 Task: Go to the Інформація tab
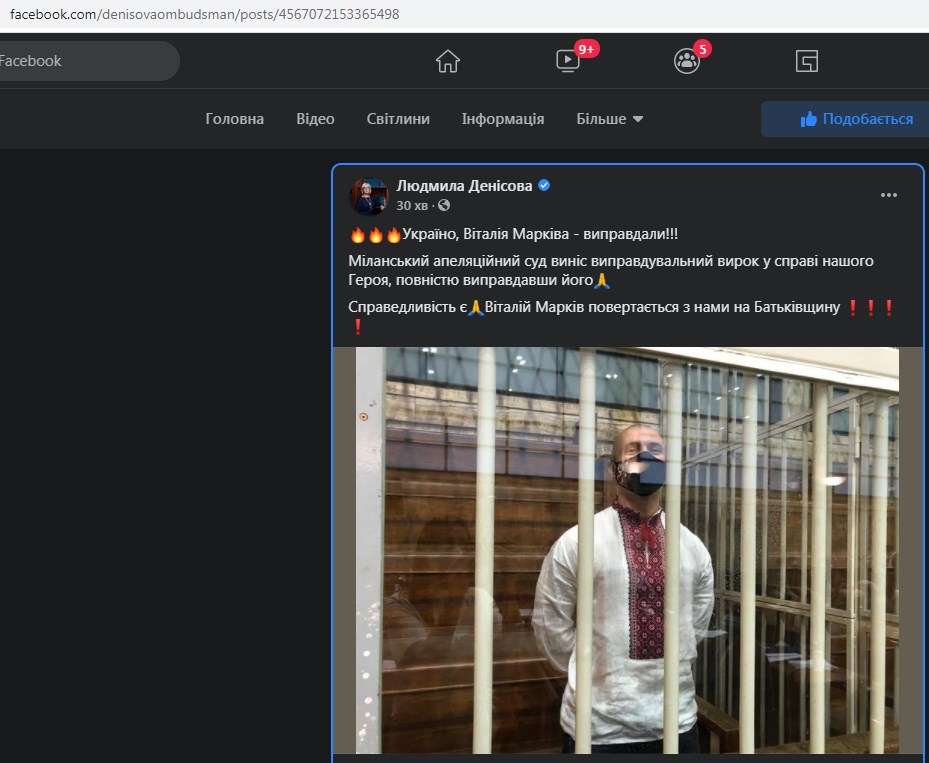(x=503, y=119)
